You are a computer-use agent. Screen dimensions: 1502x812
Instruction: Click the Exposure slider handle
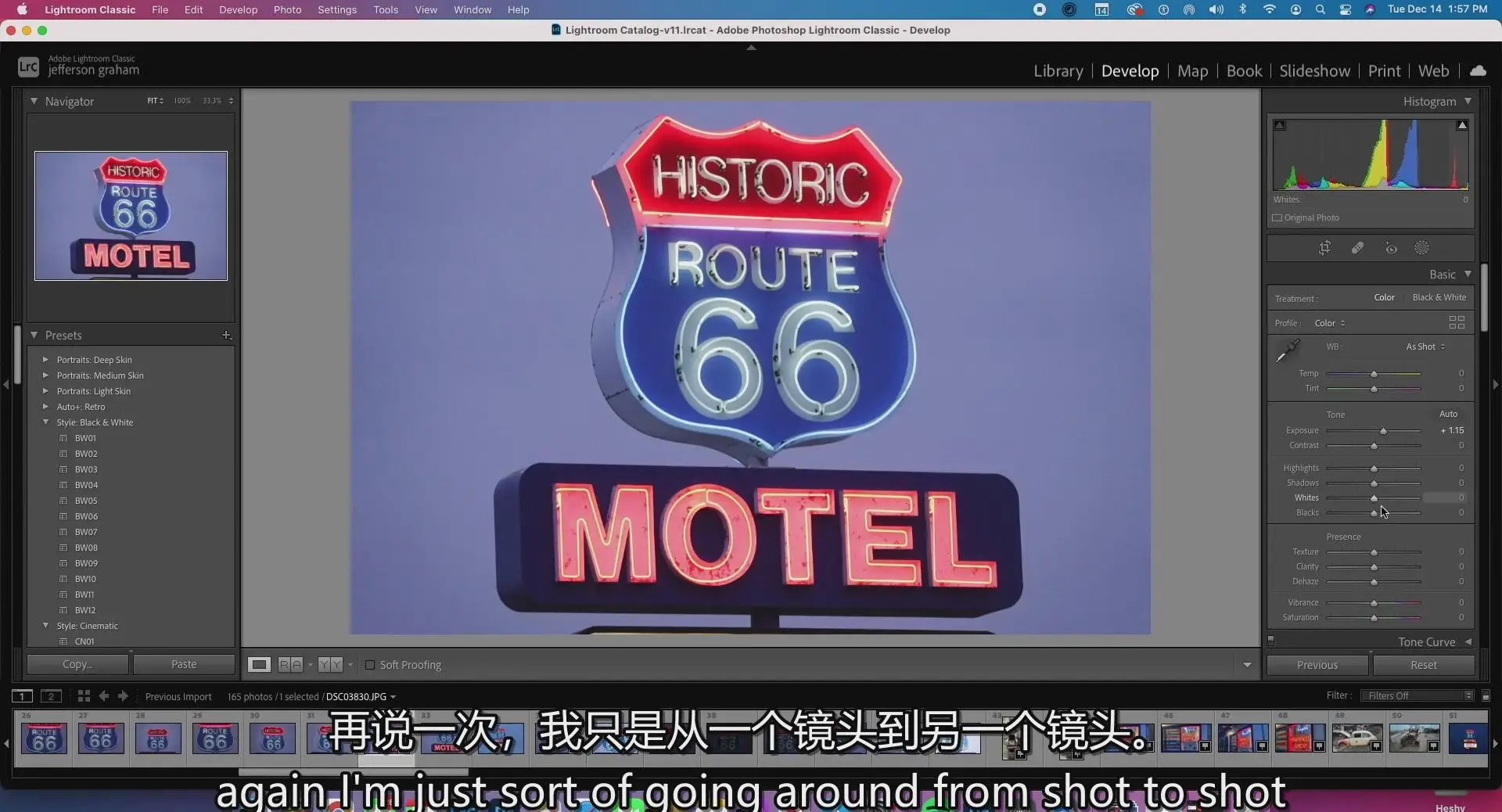(1383, 431)
